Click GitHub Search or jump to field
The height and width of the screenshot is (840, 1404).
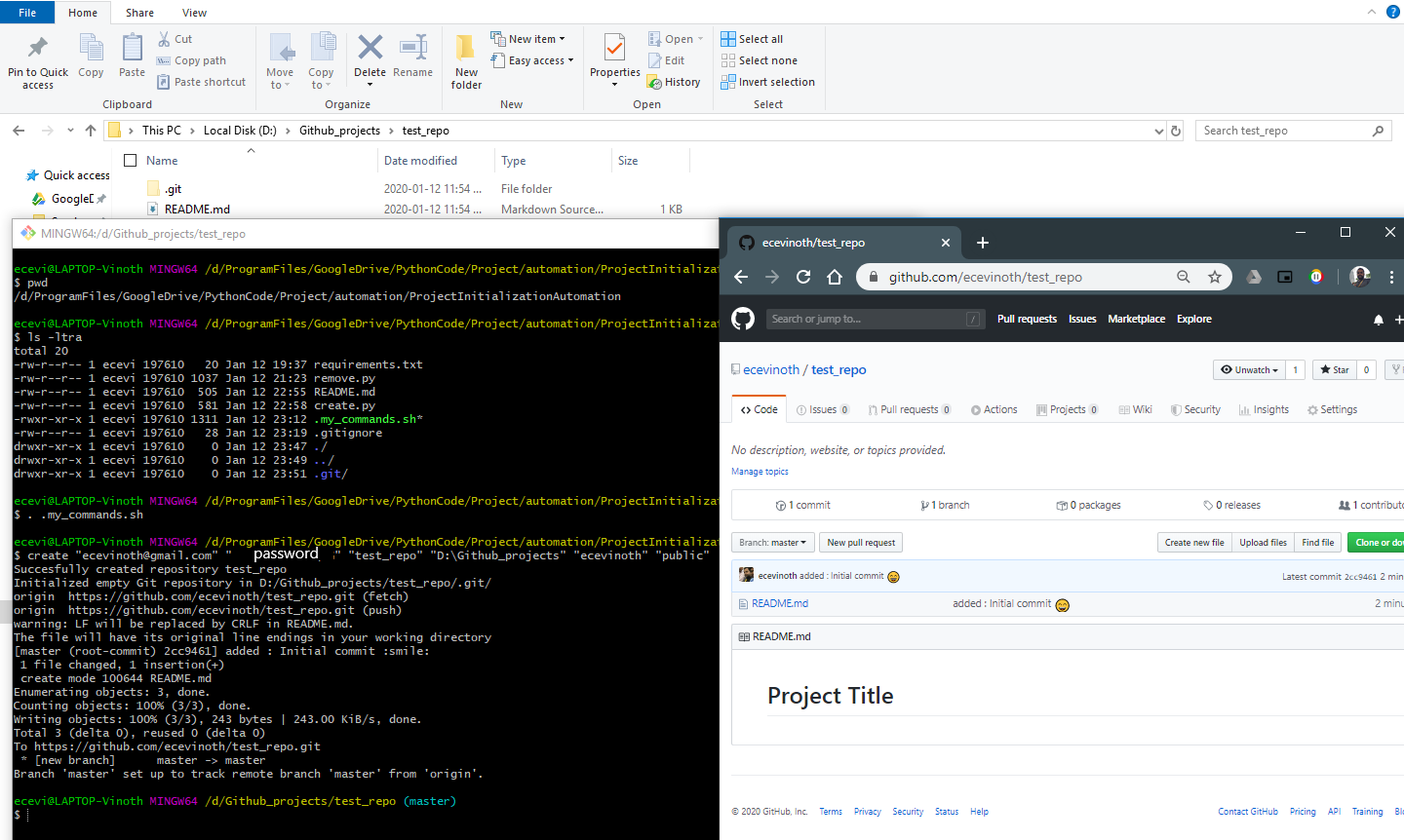coord(875,319)
